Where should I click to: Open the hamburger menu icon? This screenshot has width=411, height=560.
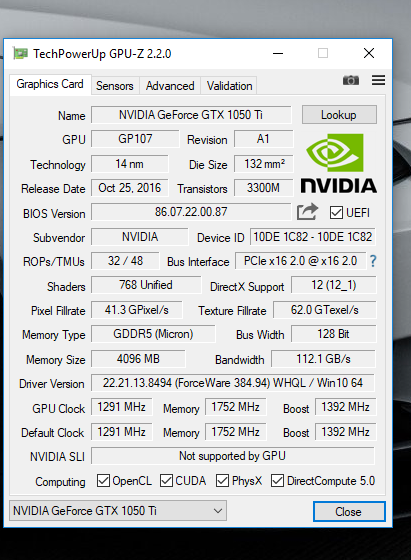[x=378, y=80]
